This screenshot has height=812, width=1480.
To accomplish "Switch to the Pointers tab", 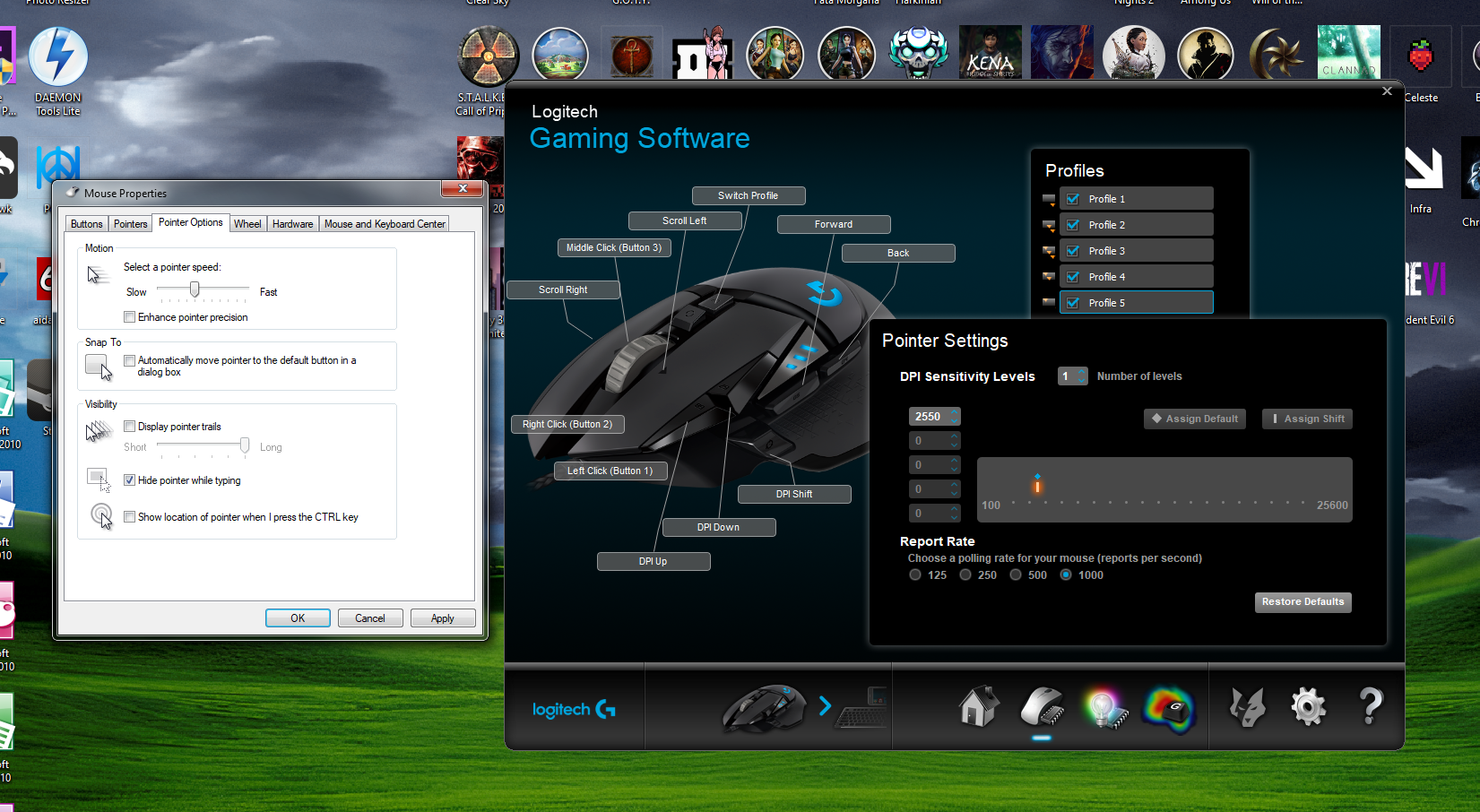I will tap(130, 224).
